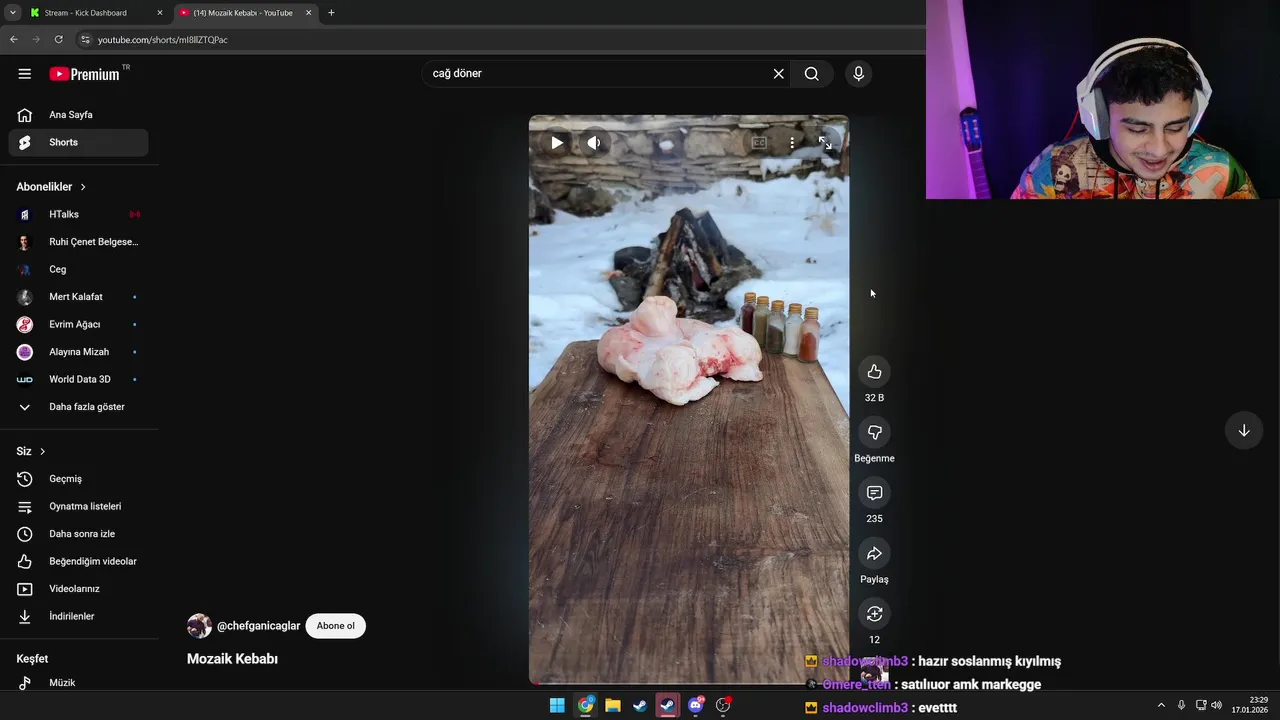Open Mert Kalafat channel
Screen dimensions: 1280x720
[78, 297]
